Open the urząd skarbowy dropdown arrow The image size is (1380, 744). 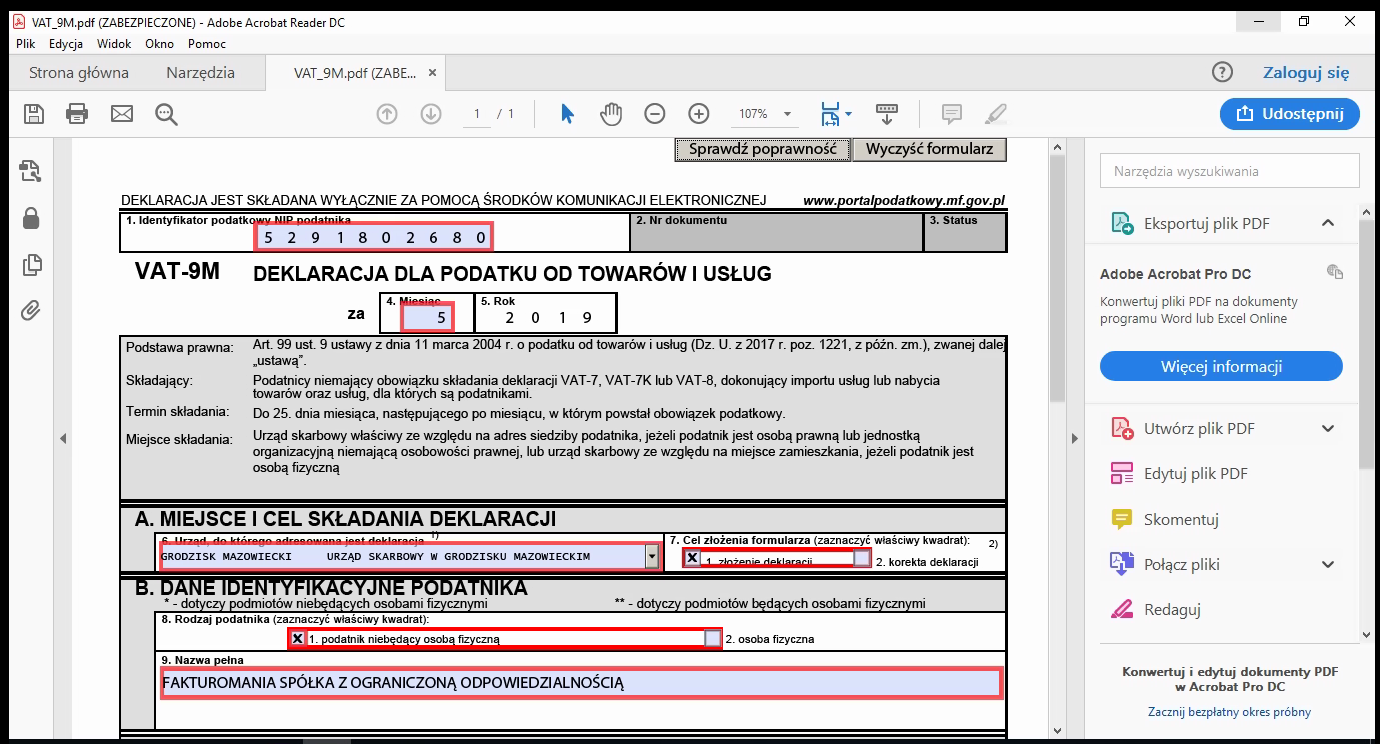coord(652,556)
